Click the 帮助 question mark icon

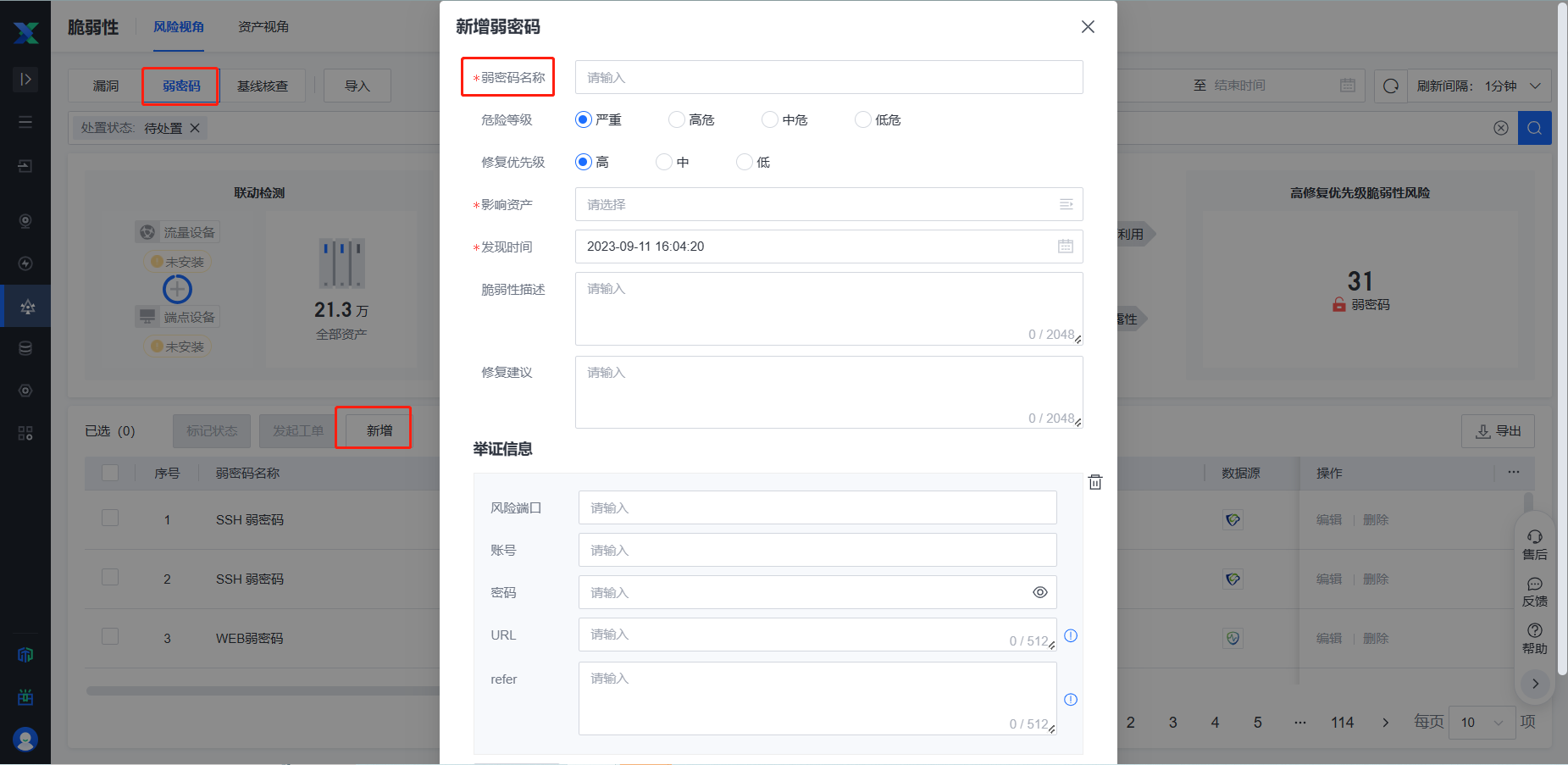coord(1534,637)
